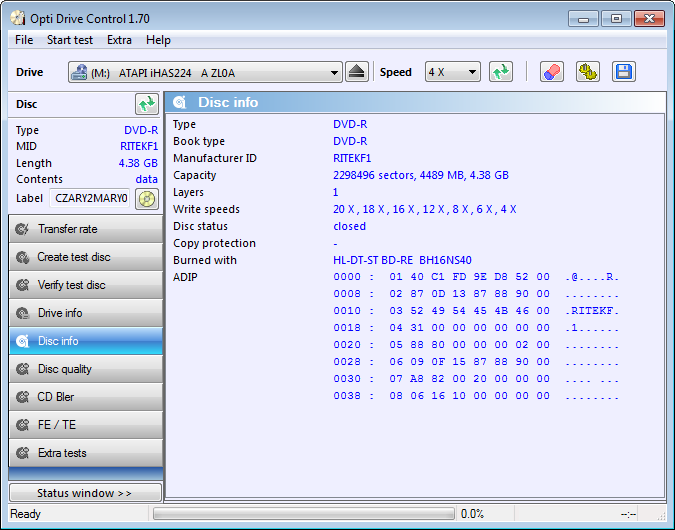The height and width of the screenshot is (530, 675).
Task: Refresh disc info in Disc panel
Action: pyautogui.click(x=147, y=104)
